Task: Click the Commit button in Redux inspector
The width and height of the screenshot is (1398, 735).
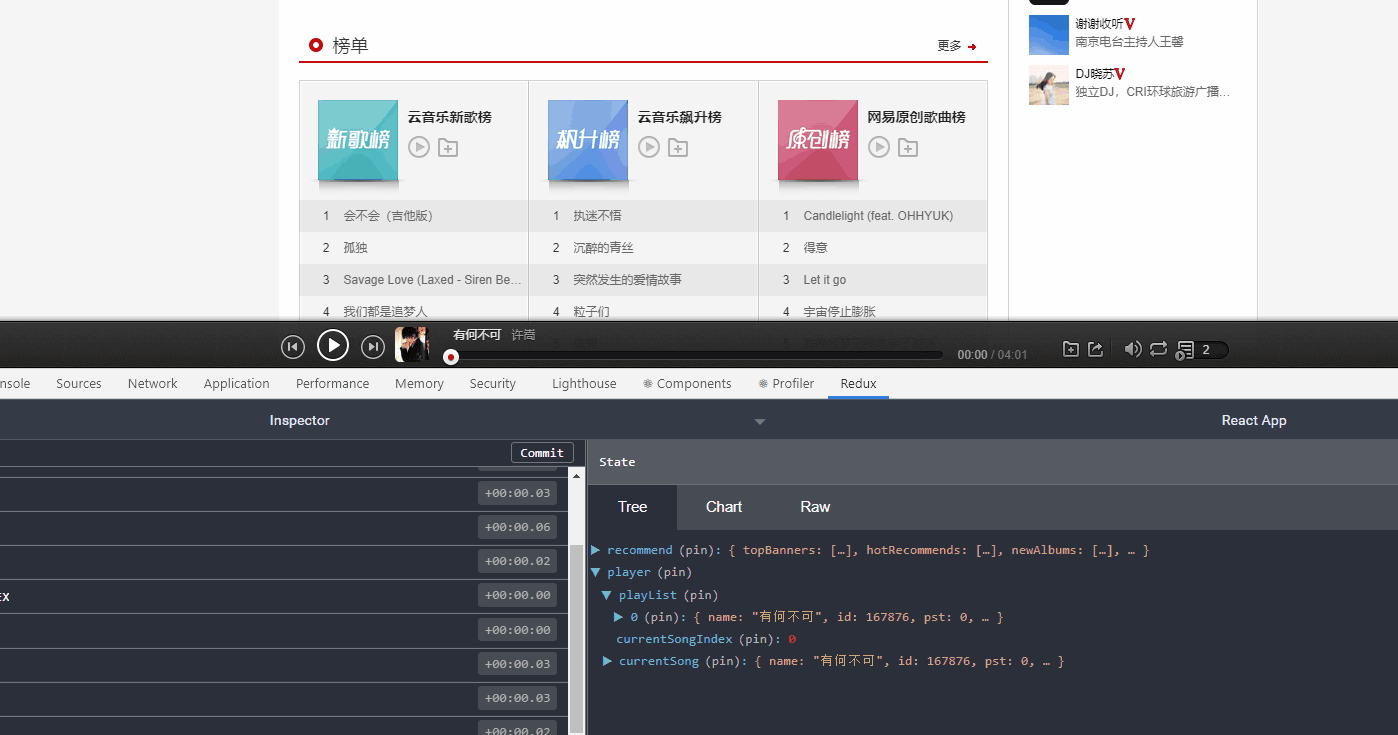Action: coord(542,453)
